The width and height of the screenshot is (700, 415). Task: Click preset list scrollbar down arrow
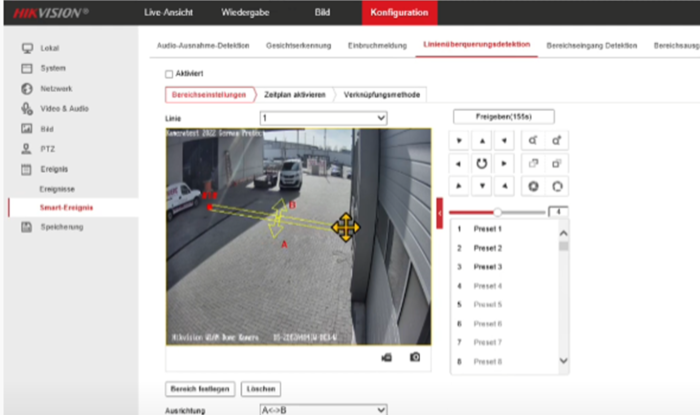563,361
